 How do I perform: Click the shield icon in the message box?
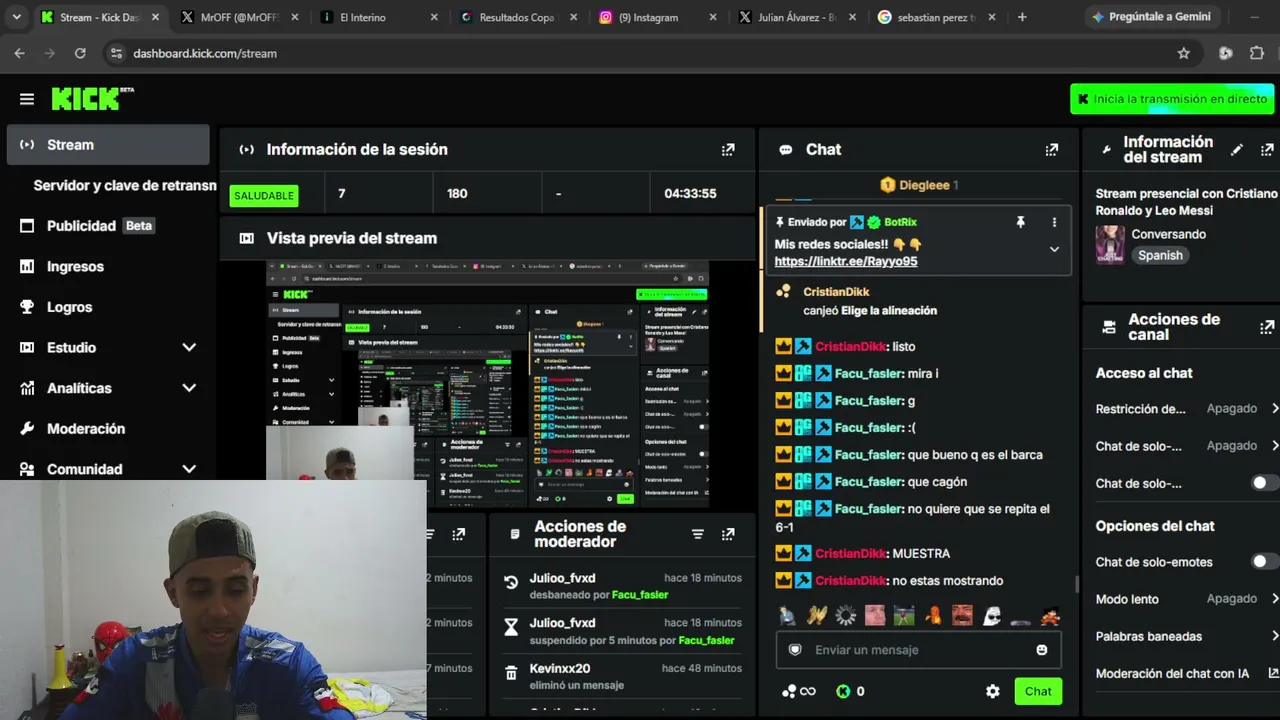click(795, 650)
